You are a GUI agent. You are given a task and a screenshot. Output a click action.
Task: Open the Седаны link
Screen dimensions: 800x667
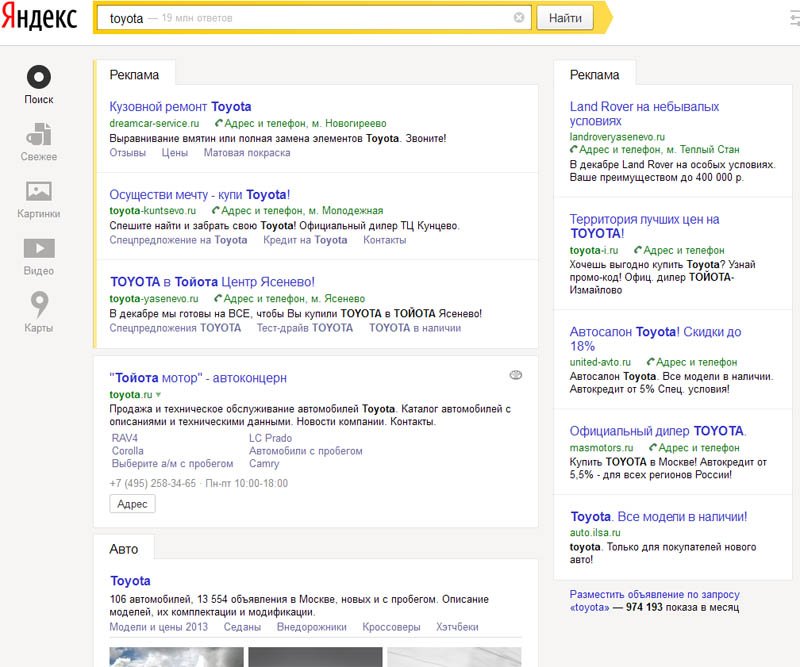point(242,627)
